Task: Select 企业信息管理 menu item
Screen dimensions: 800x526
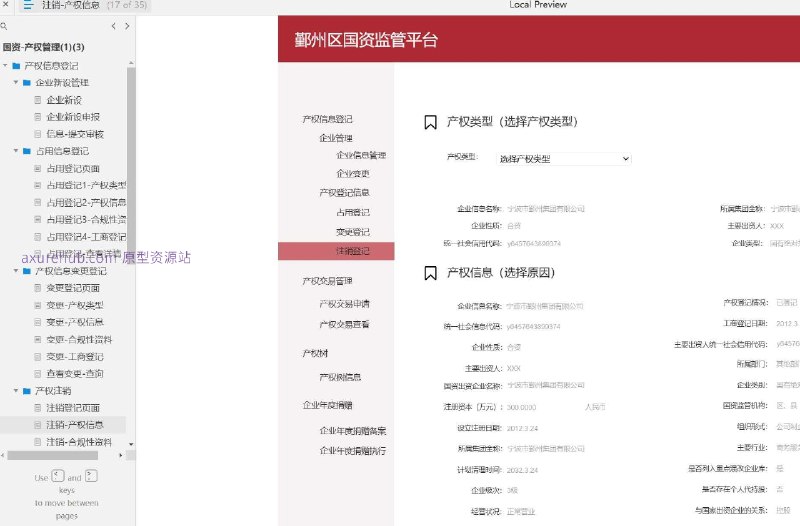Action: pyautogui.click(x=361, y=155)
